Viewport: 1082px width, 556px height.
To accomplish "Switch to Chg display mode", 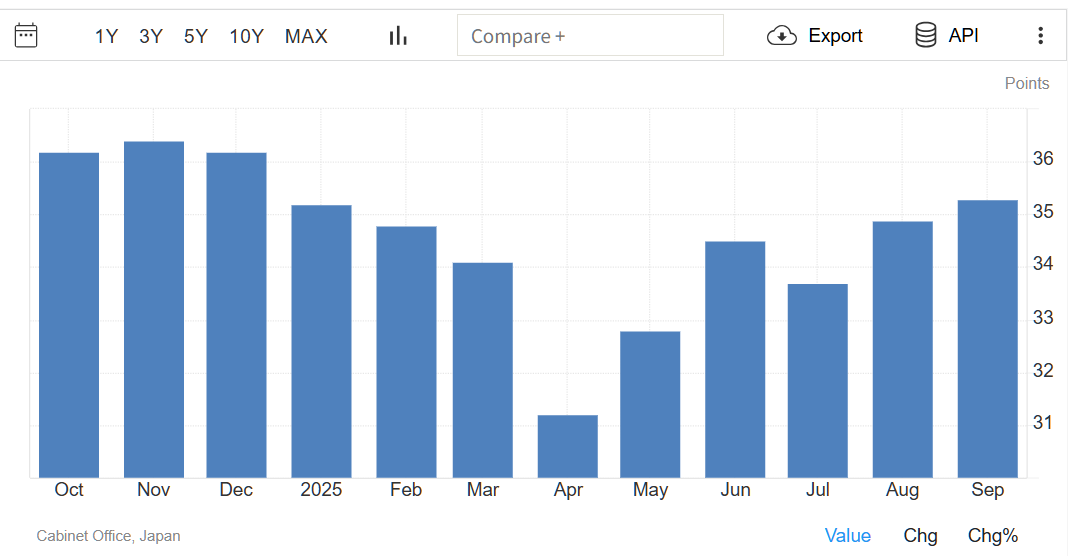I will [920, 536].
